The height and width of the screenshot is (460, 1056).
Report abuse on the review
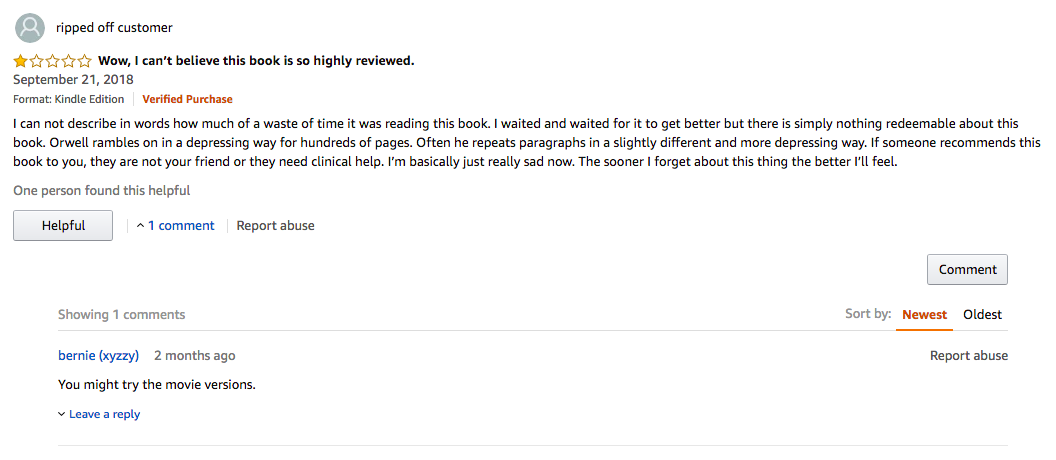point(275,226)
